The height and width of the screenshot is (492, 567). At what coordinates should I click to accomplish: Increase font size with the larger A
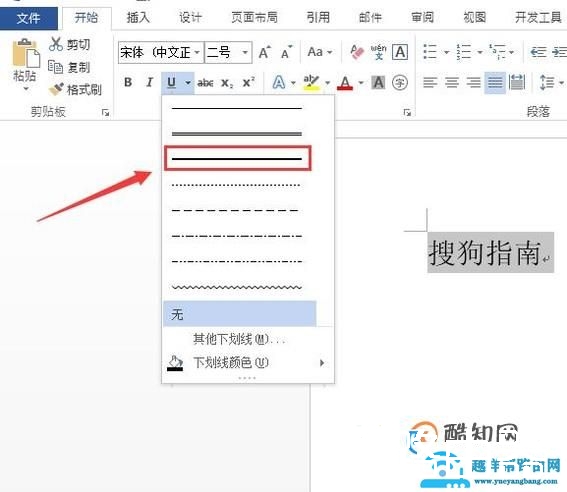point(264,52)
